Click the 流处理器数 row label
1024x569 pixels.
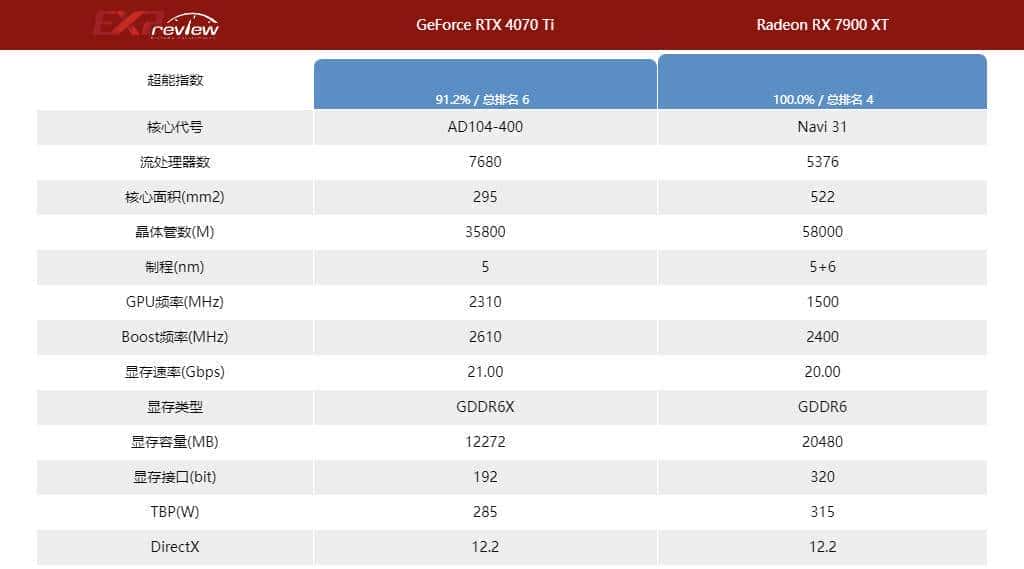[175, 162]
